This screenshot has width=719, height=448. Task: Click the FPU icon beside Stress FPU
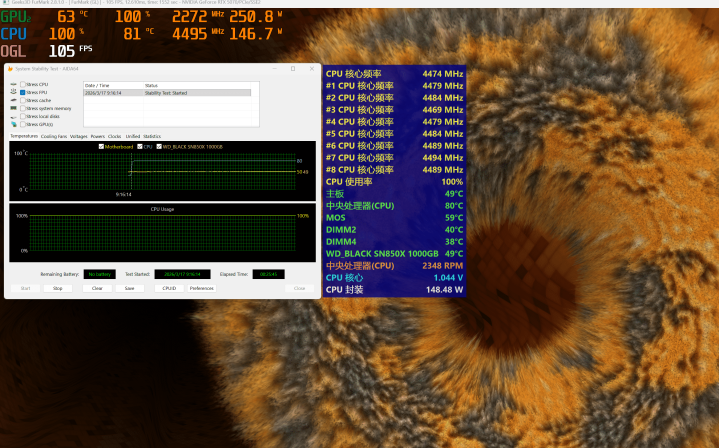pyautogui.click(x=12, y=92)
